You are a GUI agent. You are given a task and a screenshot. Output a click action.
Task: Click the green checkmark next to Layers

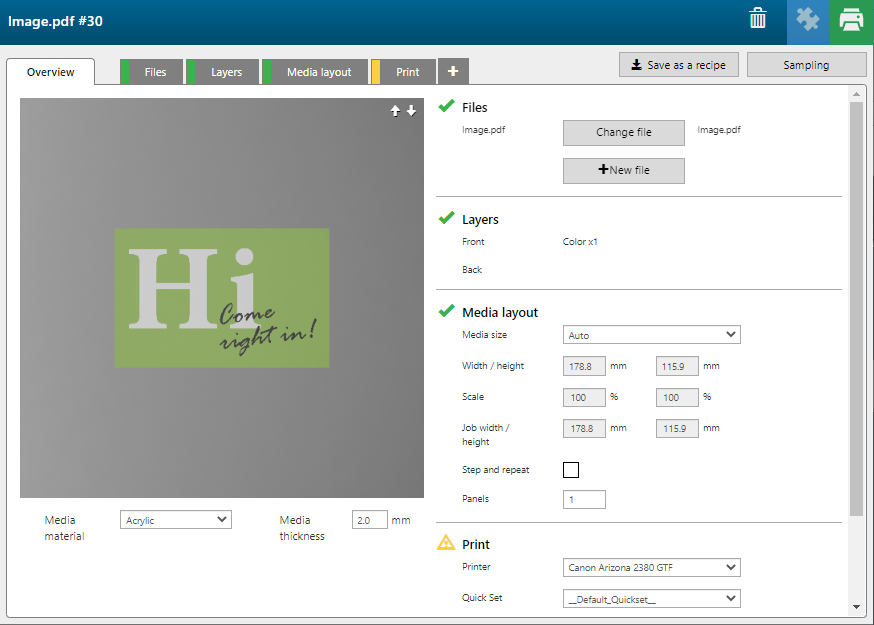[x=446, y=218]
